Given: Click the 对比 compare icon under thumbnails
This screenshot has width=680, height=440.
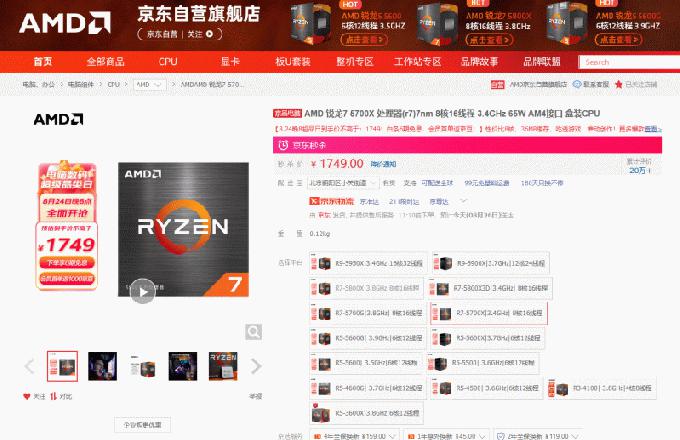Looking at the screenshot, I should point(53,396).
